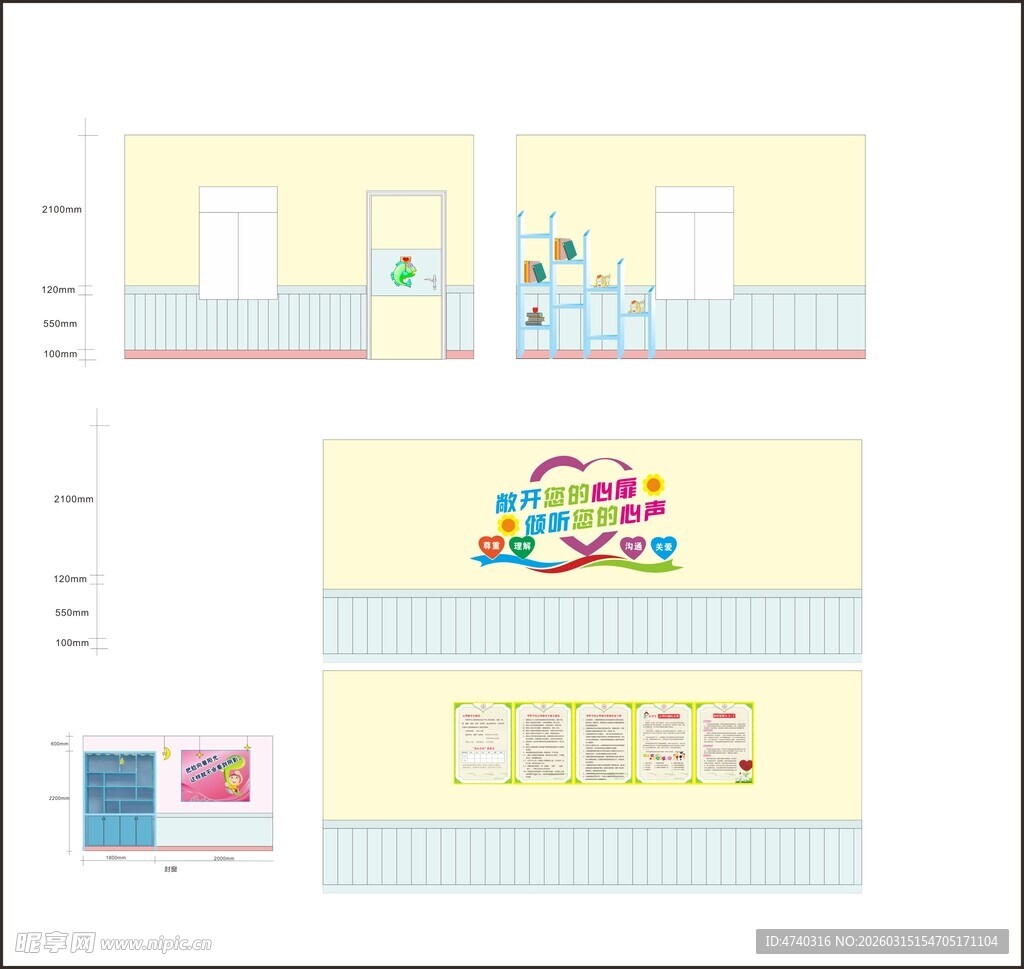Click the hanging yellow moon decoration
Image resolution: width=1024 pixels, height=969 pixels.
[166, 752]
